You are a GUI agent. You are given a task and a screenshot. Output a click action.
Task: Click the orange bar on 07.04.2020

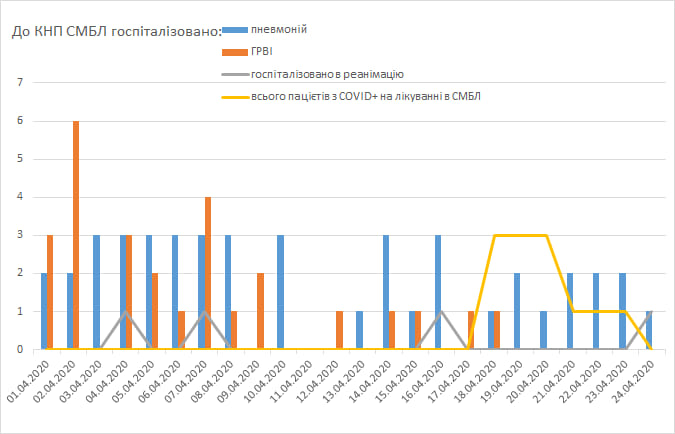[x=207, y=273]
